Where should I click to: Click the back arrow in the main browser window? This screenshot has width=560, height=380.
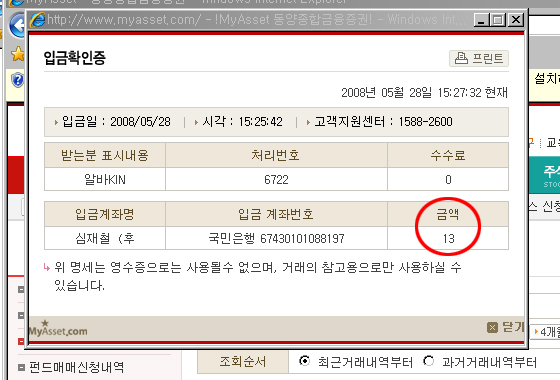click(x=17, y=25)
